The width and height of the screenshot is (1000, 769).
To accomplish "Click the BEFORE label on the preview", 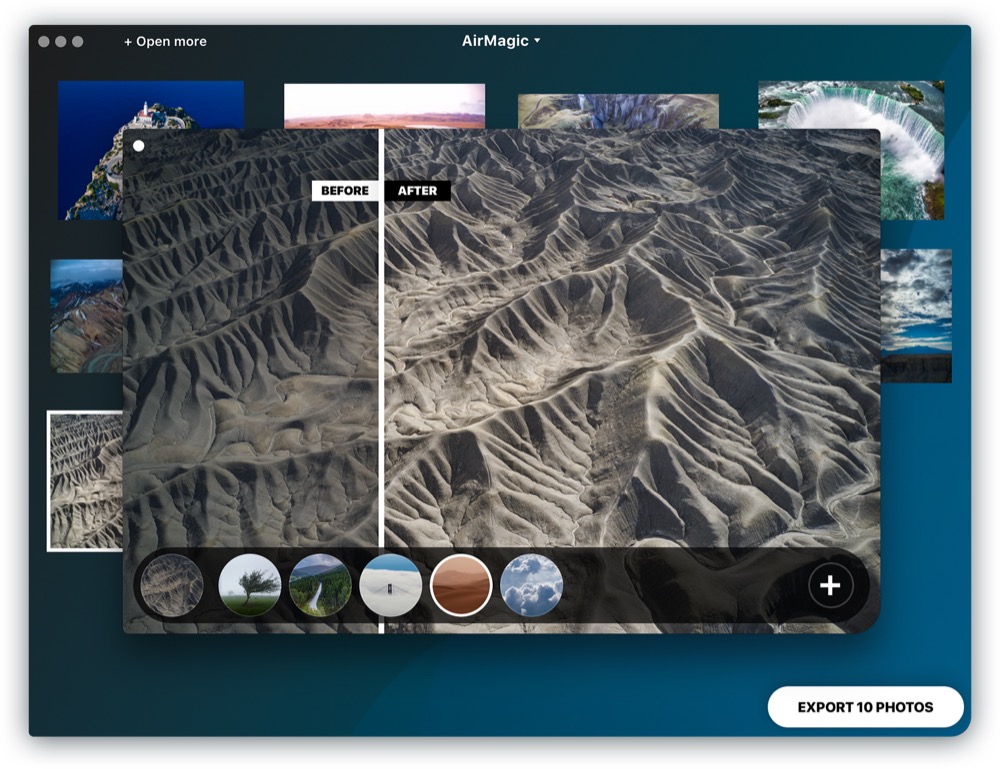I will coord(344,191).
